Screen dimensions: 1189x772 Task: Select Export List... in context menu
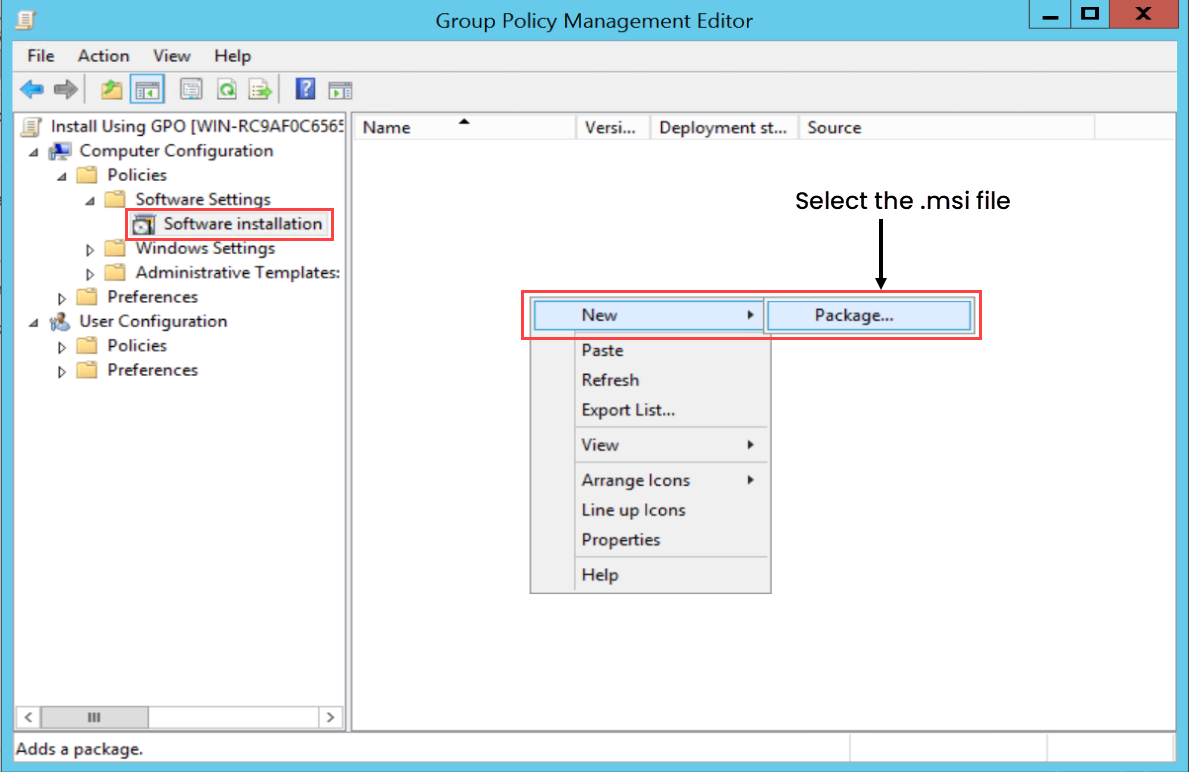tap(628, 410)
